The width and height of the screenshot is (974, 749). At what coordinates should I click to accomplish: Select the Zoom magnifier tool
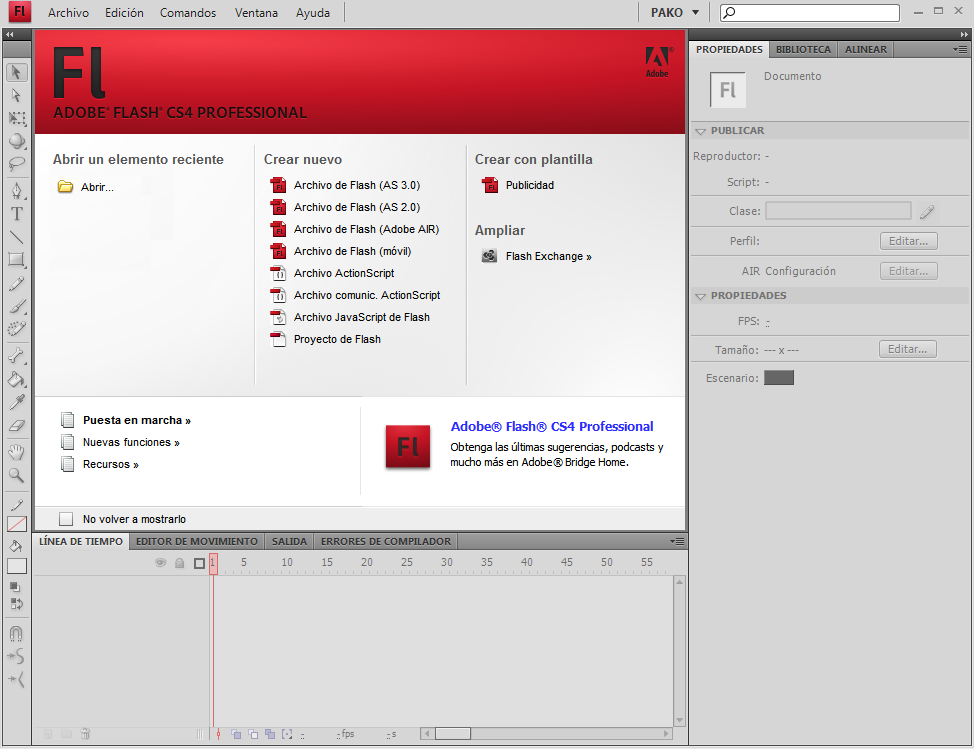(x=17, y=476)
